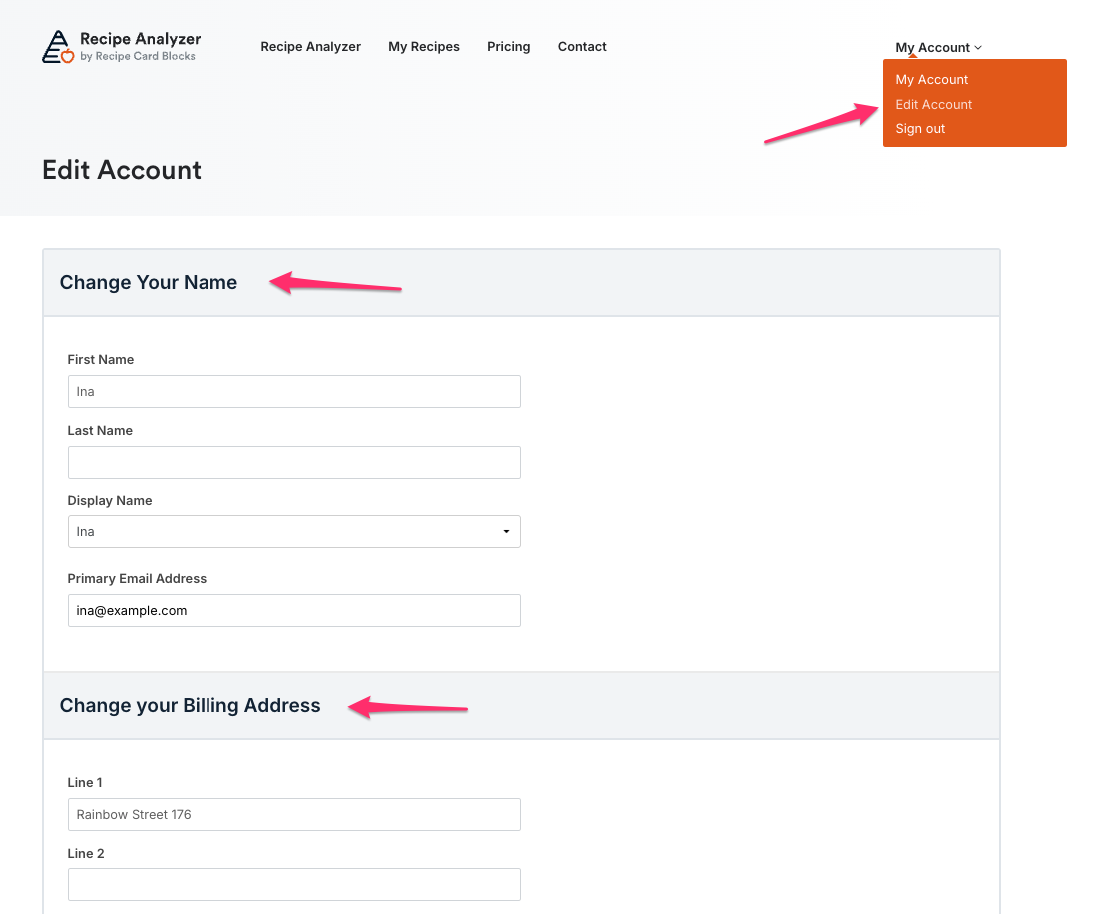Viewport: 1094px width, 914px height.
Task: Click the First Name label
Action: (100, 359)
